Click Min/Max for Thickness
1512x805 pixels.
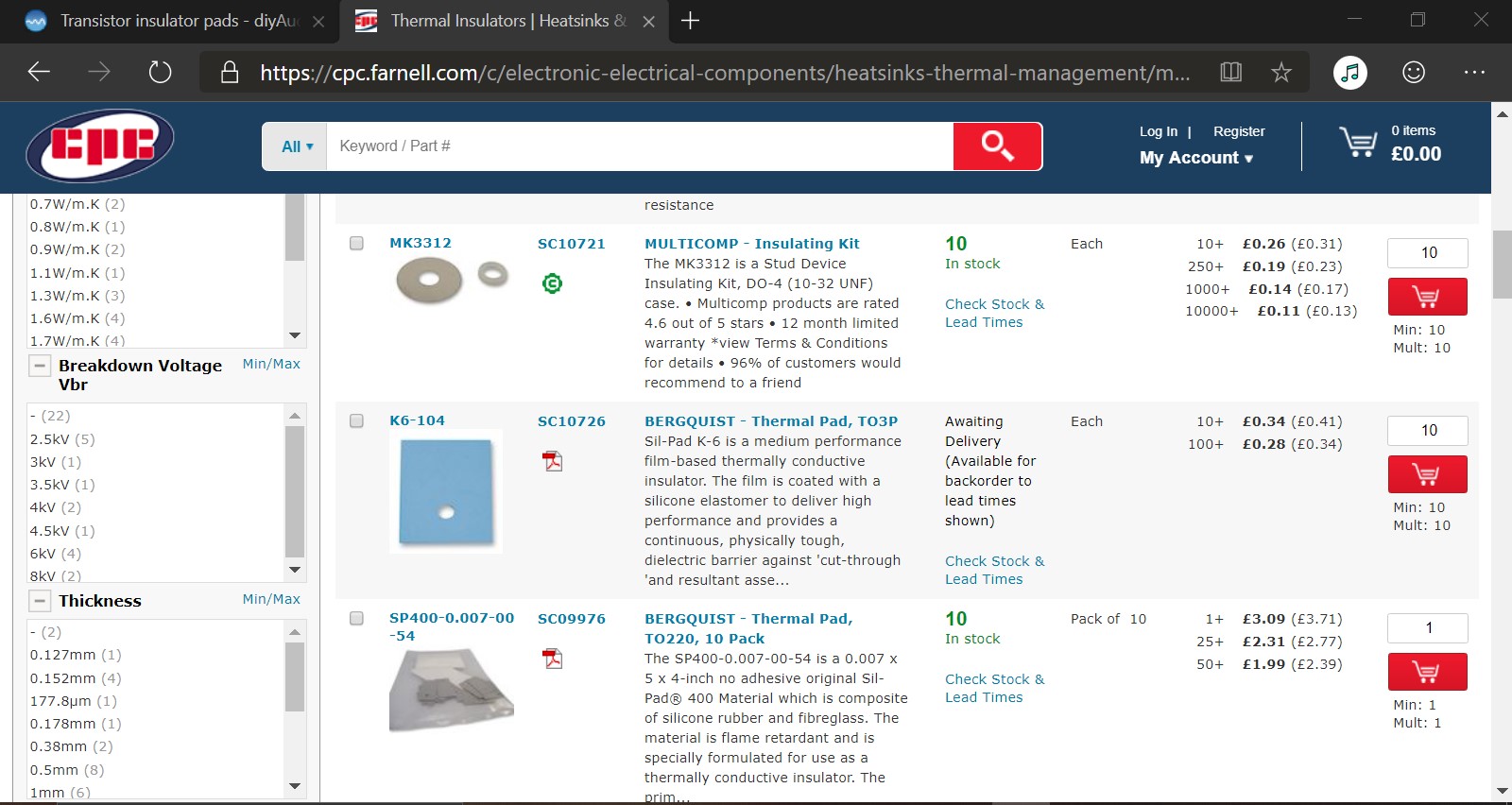click(271, 599)
